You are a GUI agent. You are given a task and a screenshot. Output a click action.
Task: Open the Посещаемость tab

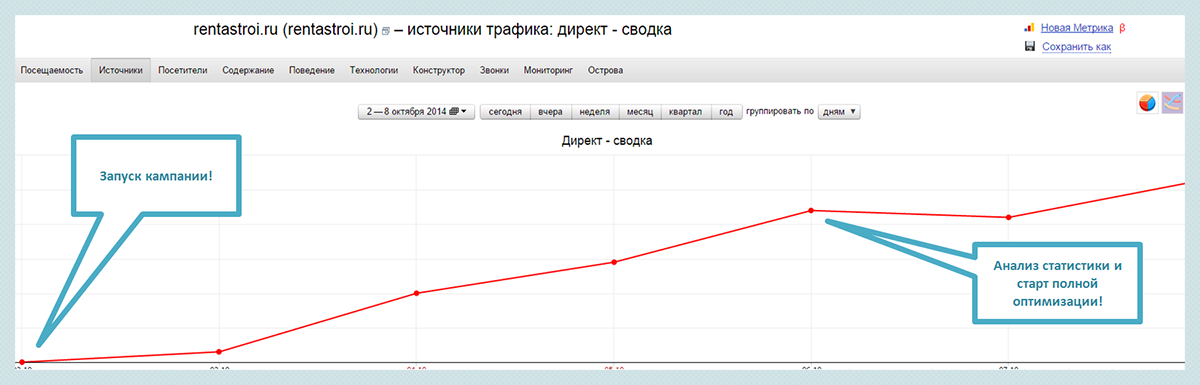52,71
